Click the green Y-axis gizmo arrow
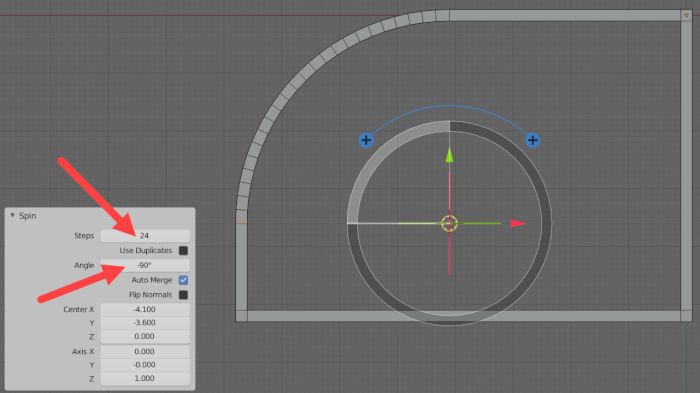 coord(450,155)
